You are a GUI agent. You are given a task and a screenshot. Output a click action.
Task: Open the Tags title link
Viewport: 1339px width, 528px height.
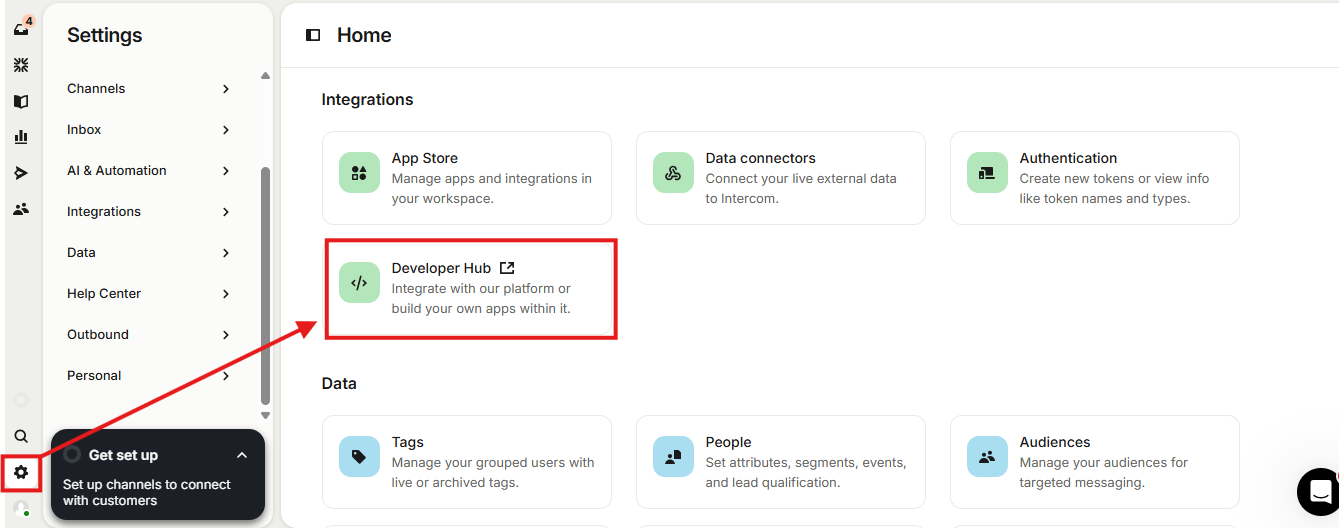408,442
